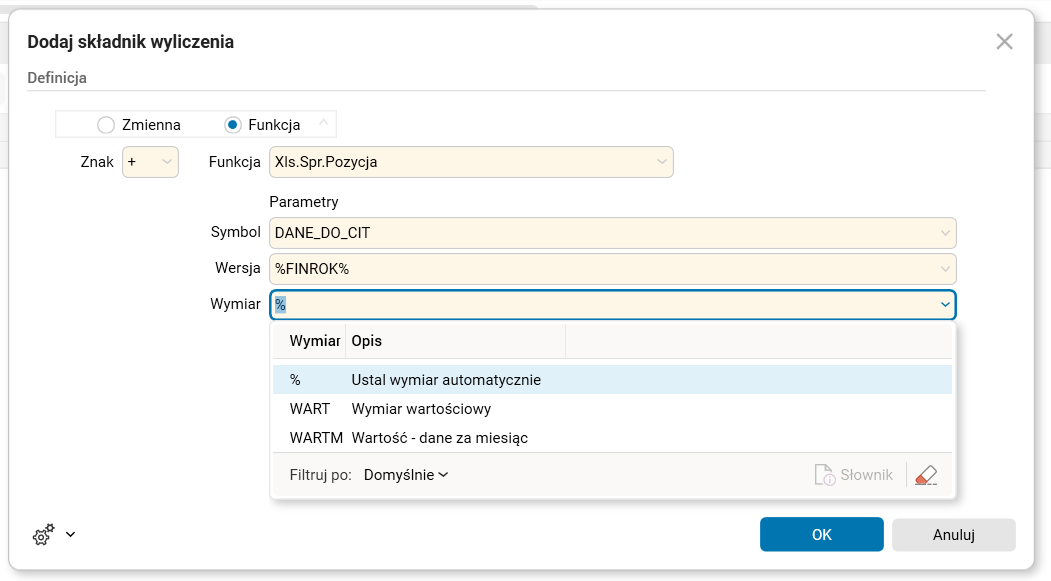Click the Wymiar column header in list

tap(314, 341)
